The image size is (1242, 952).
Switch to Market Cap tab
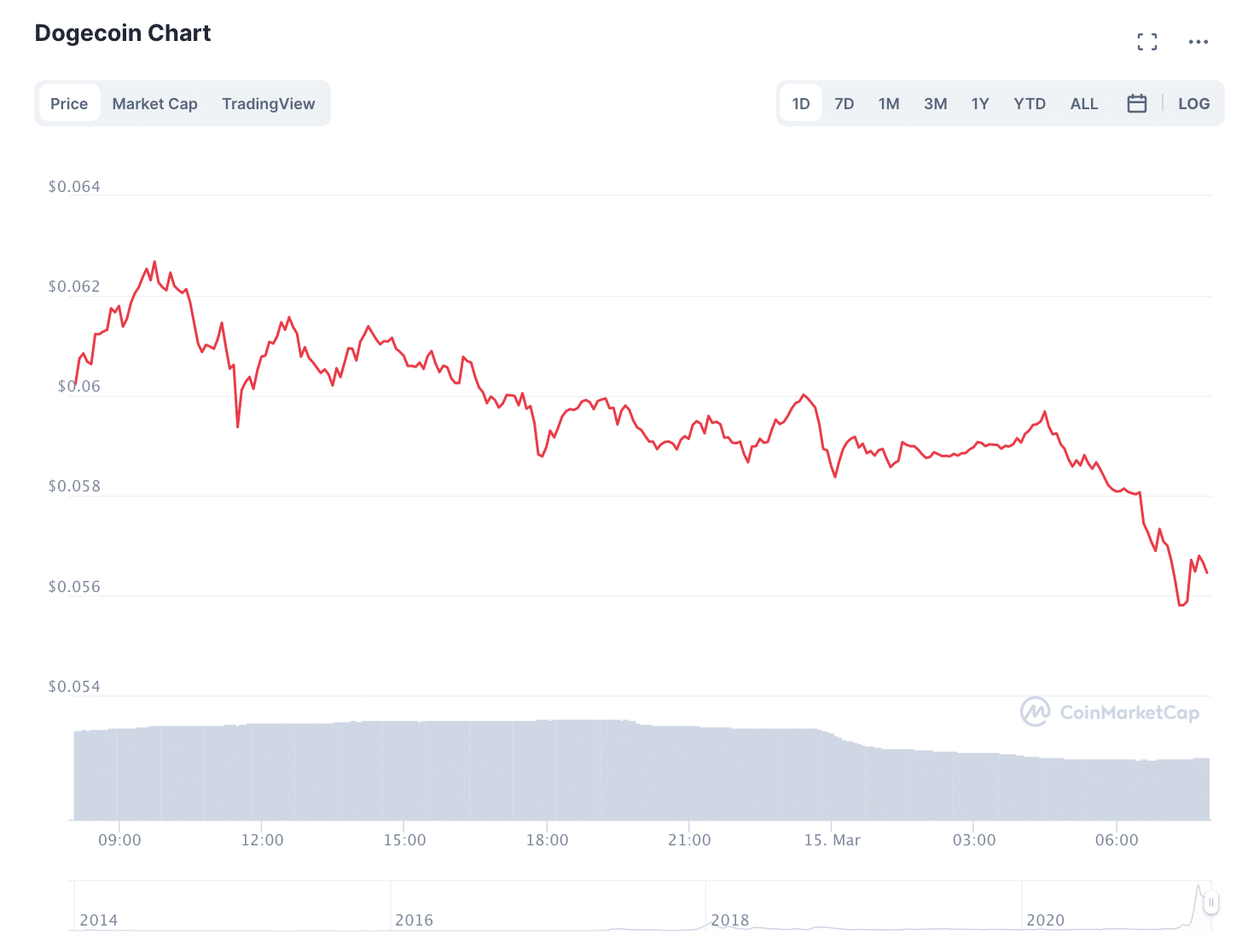pos(154,103)
